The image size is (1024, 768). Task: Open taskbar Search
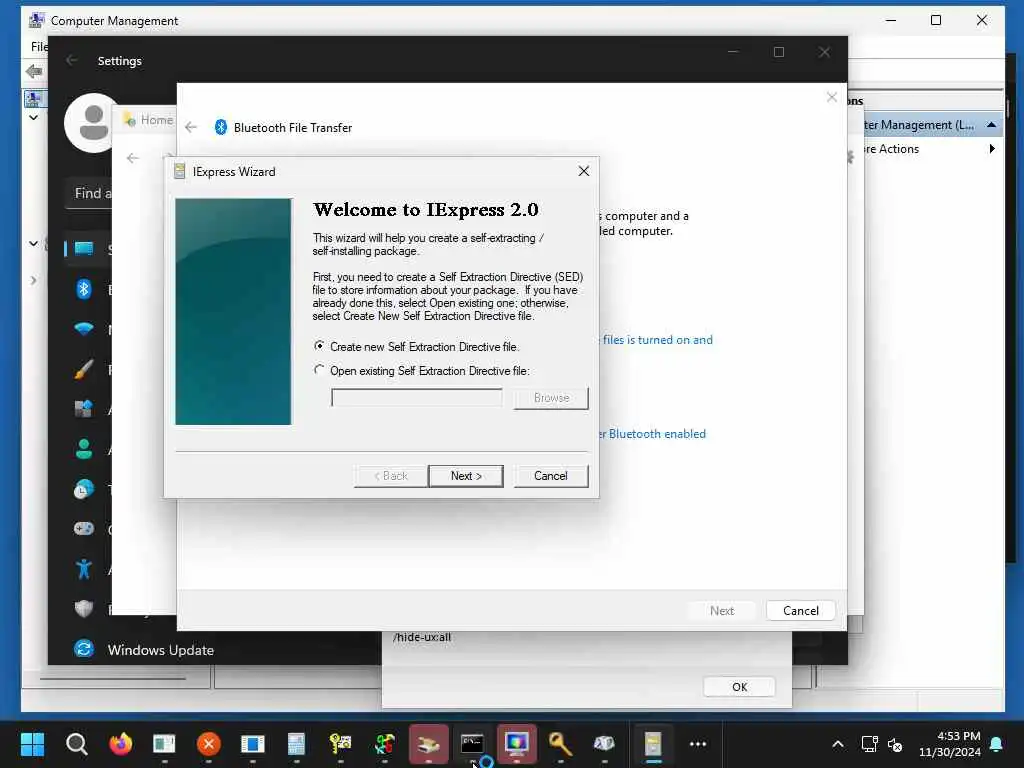click(76, 744)
